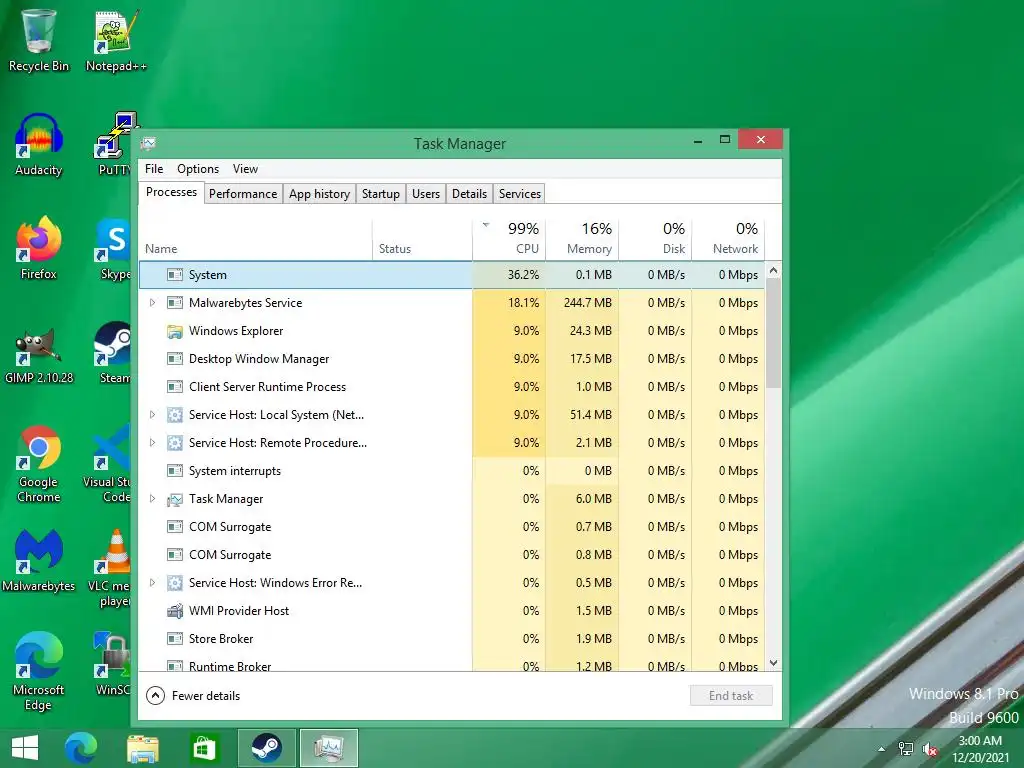This screenshot has height=768, width=1024.
Task: Select the Runtime Broker process row
Action: 452,664
